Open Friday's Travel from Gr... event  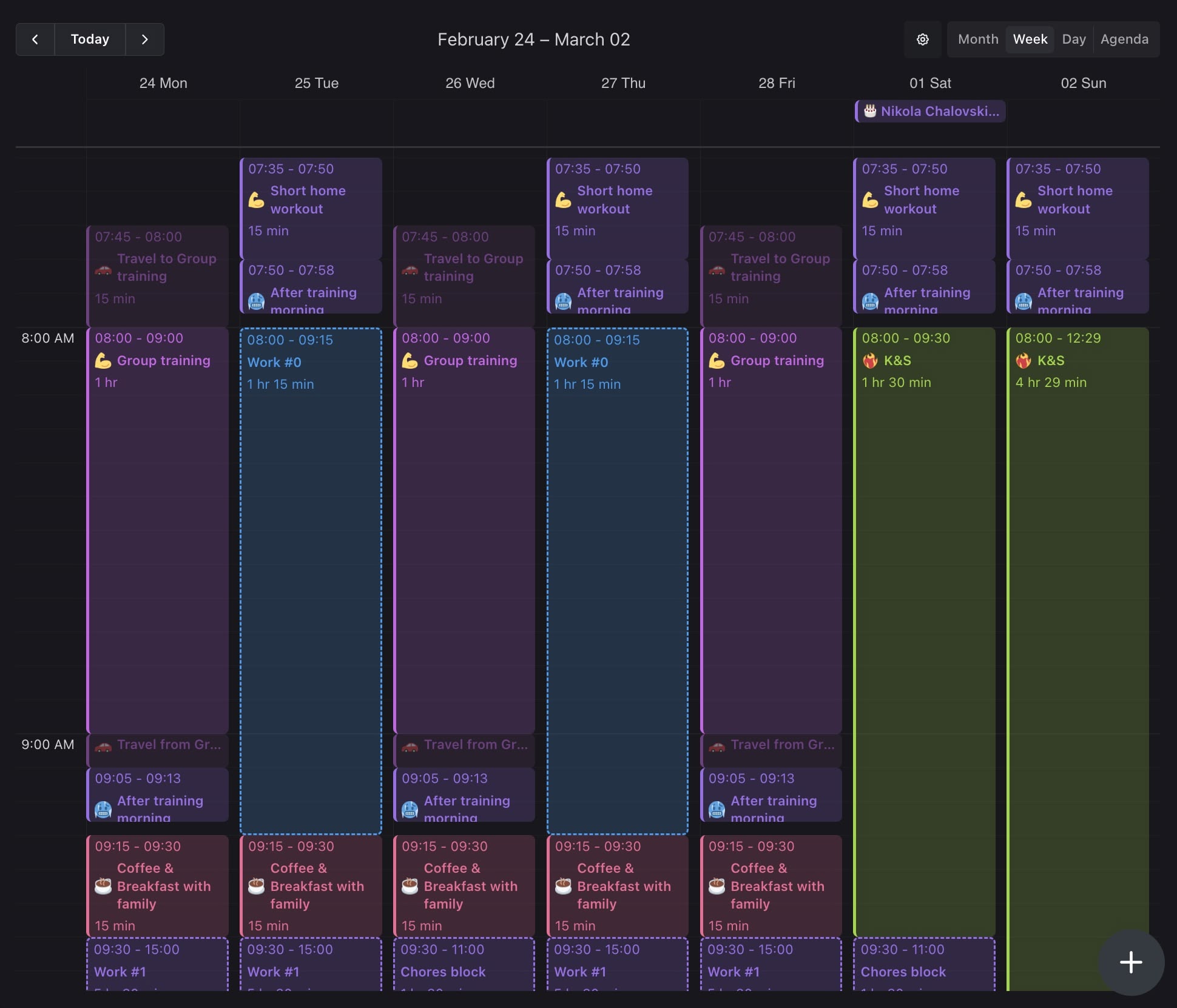[x=772, y=750]
